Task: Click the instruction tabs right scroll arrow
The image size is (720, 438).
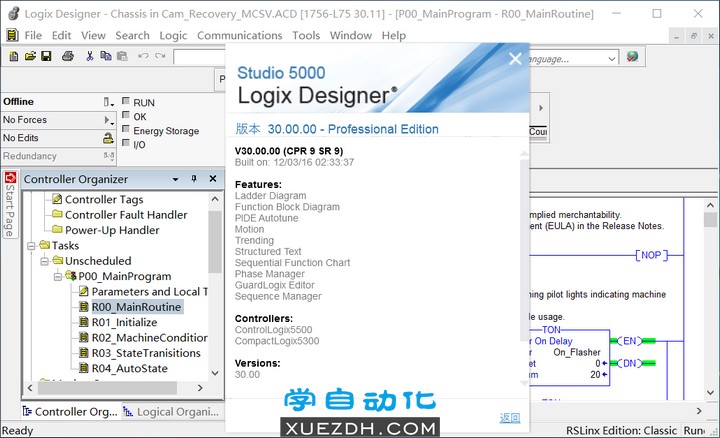Action: pyautogui.click(x=541, y=108)
